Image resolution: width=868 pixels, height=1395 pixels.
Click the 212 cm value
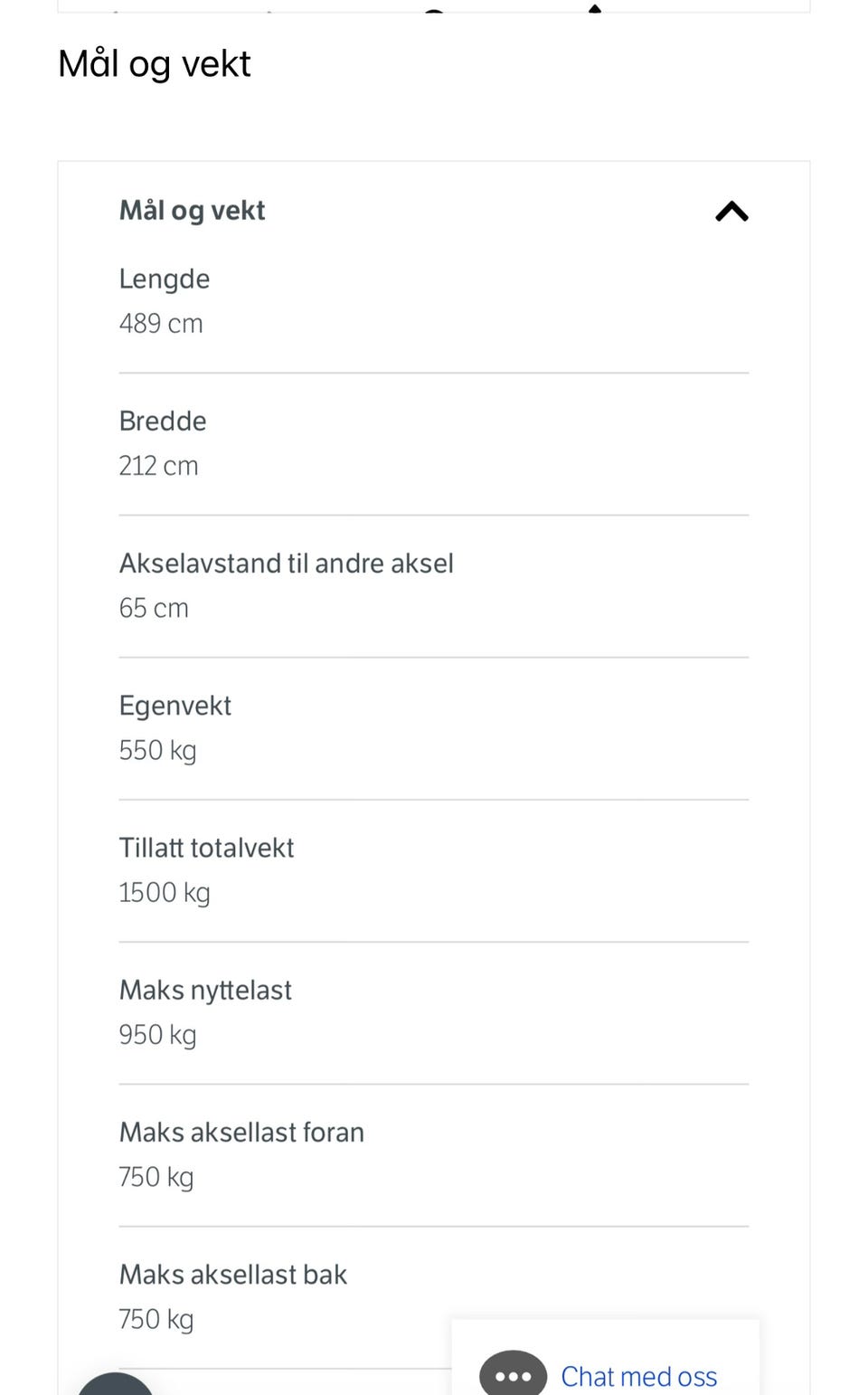158,466
